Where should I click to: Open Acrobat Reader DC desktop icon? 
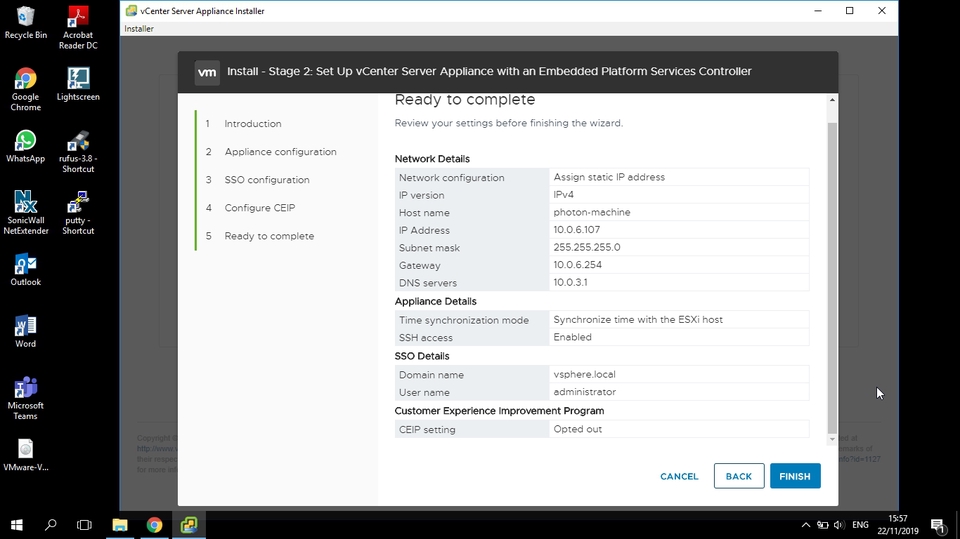coord(78,28)
